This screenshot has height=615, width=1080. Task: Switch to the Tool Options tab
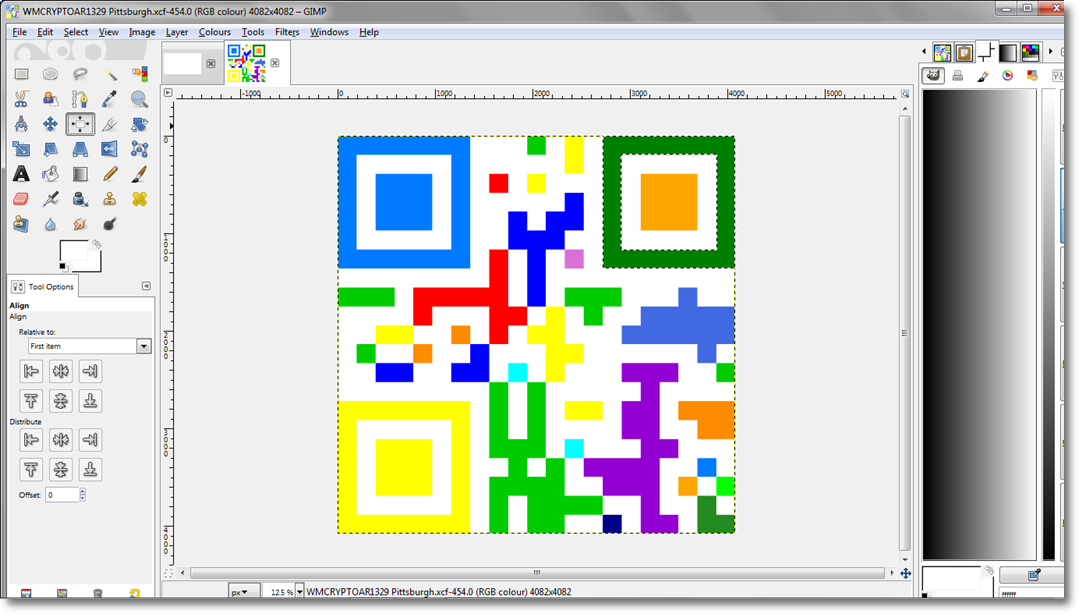pos(43,286)
